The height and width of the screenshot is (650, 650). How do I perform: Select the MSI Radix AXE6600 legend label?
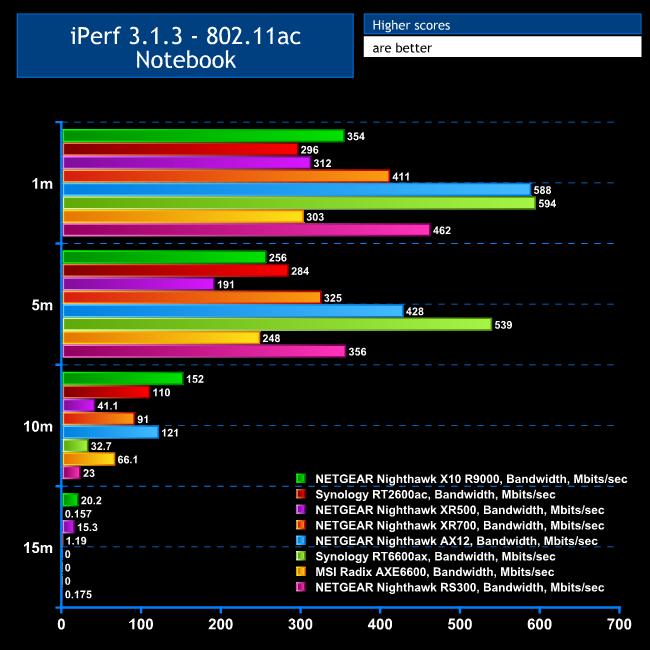pyautogui.click(x=434, y=572)
